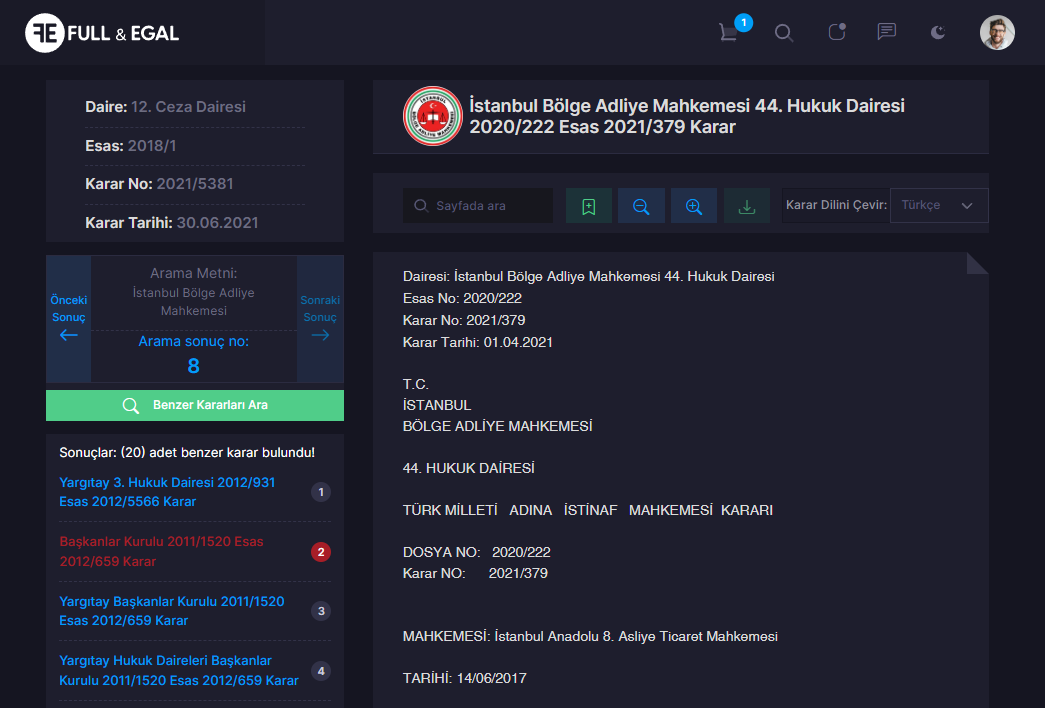Image resolution: width=1045 pixels, height=708 pixels.
Task: Open the user profile avatar
Action: point(996,32)
